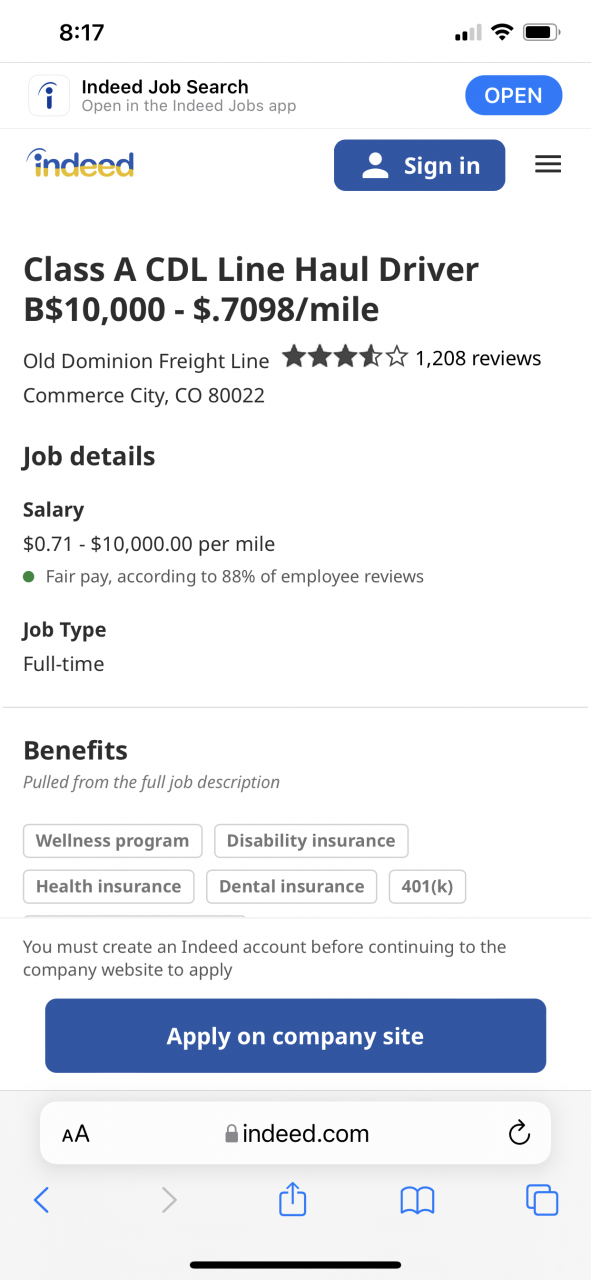Open the Old Dominion Freight Line company link
Viewport: 591px width, 1280px height.
[x=146, y=361]
